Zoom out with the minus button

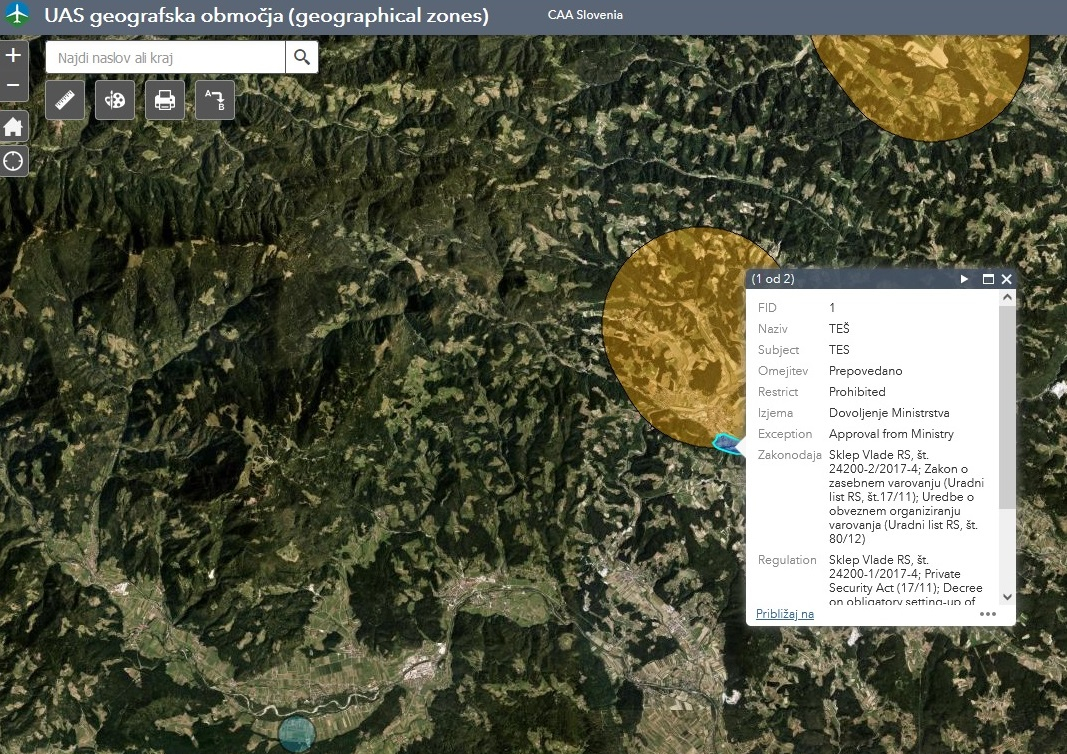tap(13, 86)
